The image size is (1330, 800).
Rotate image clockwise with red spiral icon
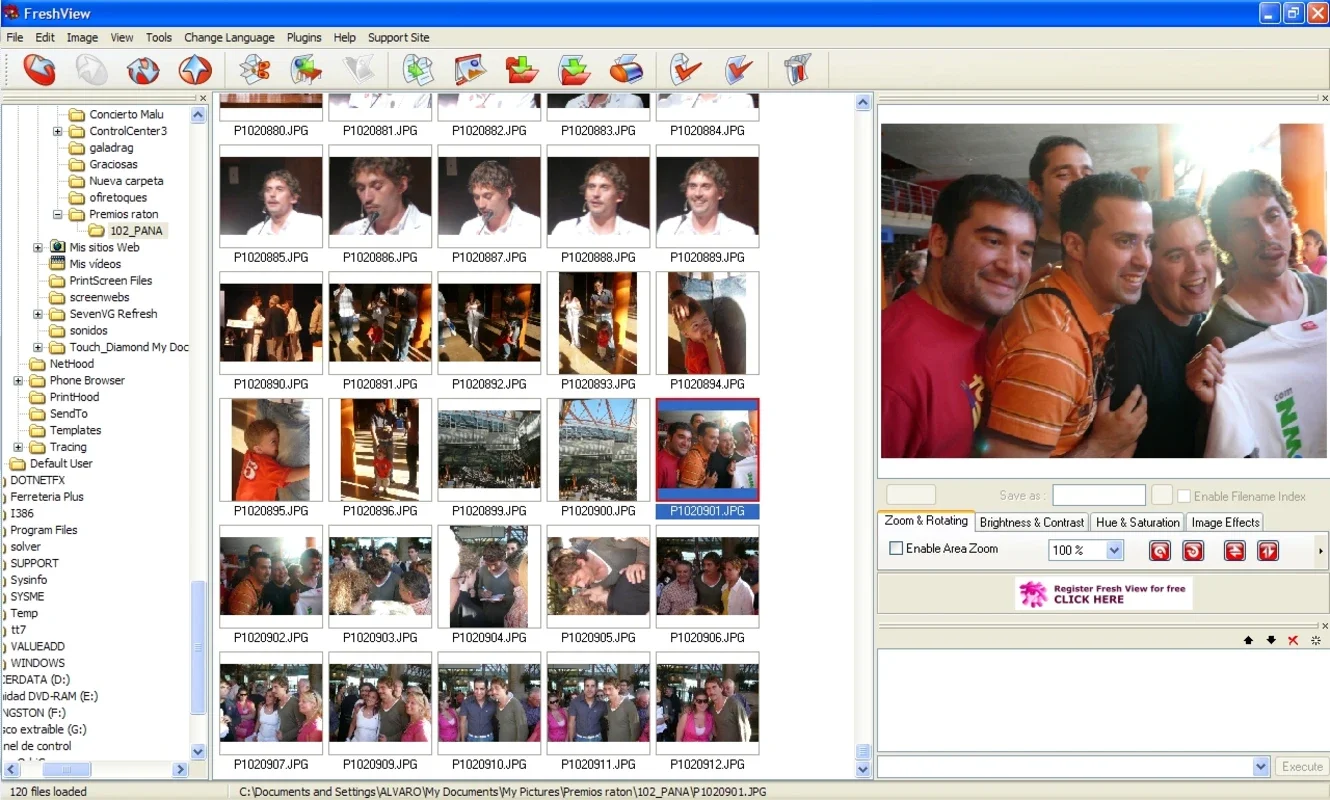click(1193, 551)
